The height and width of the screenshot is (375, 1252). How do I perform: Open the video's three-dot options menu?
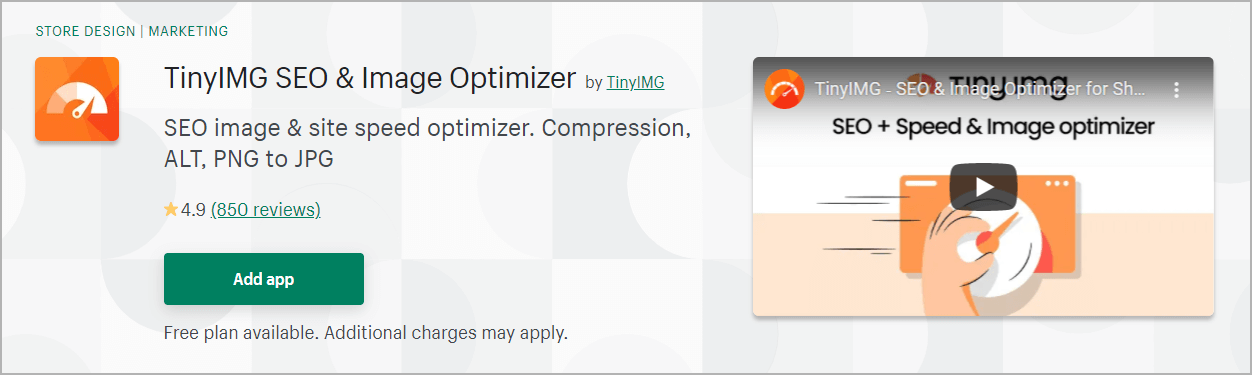pyautogui.click(x=1176, y=89)
